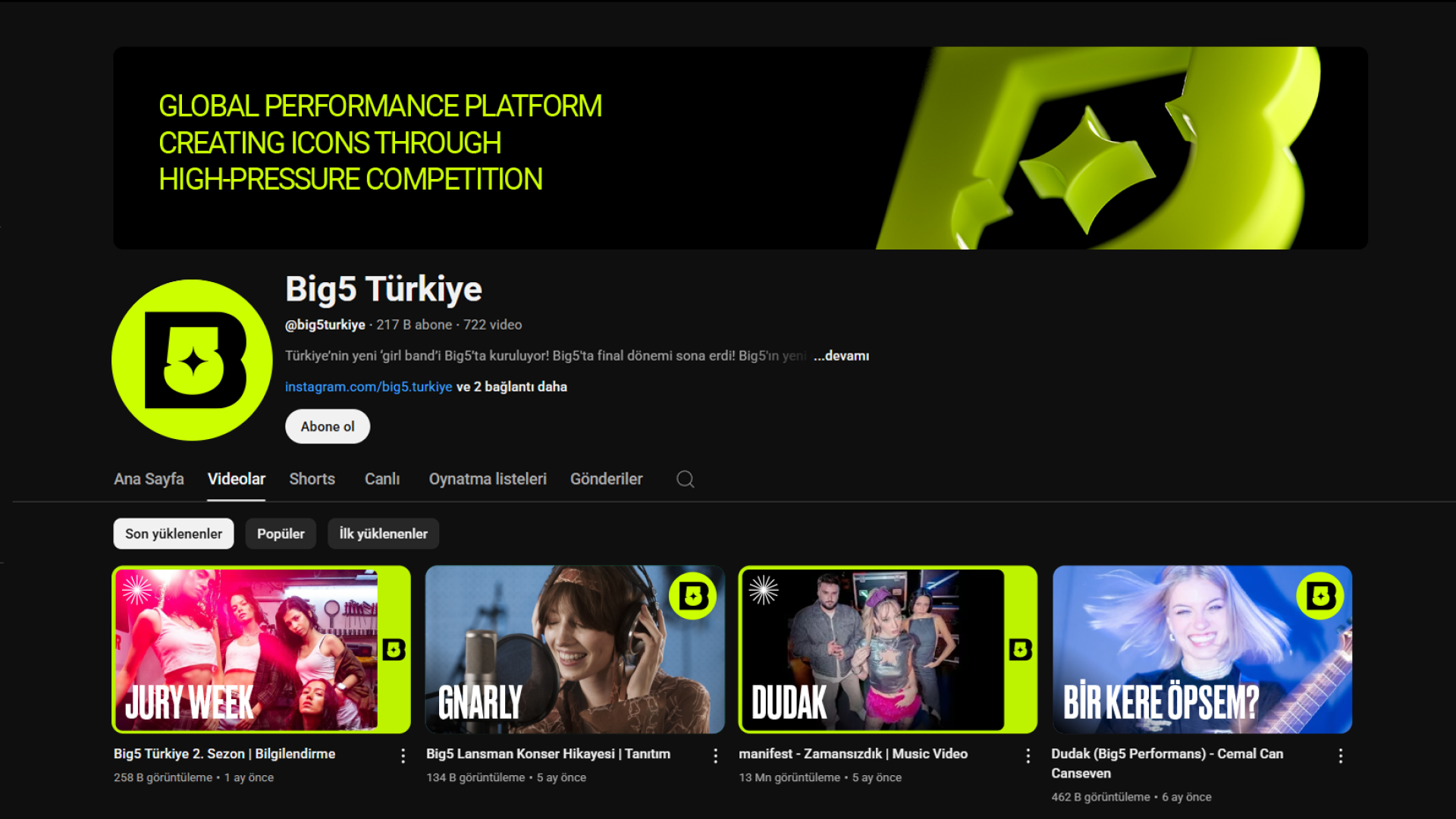This screenshot has width=1456, height=819.
Task: Open options menu for manifest Zamansızdık video
Action: click(x=1028, y=755)
